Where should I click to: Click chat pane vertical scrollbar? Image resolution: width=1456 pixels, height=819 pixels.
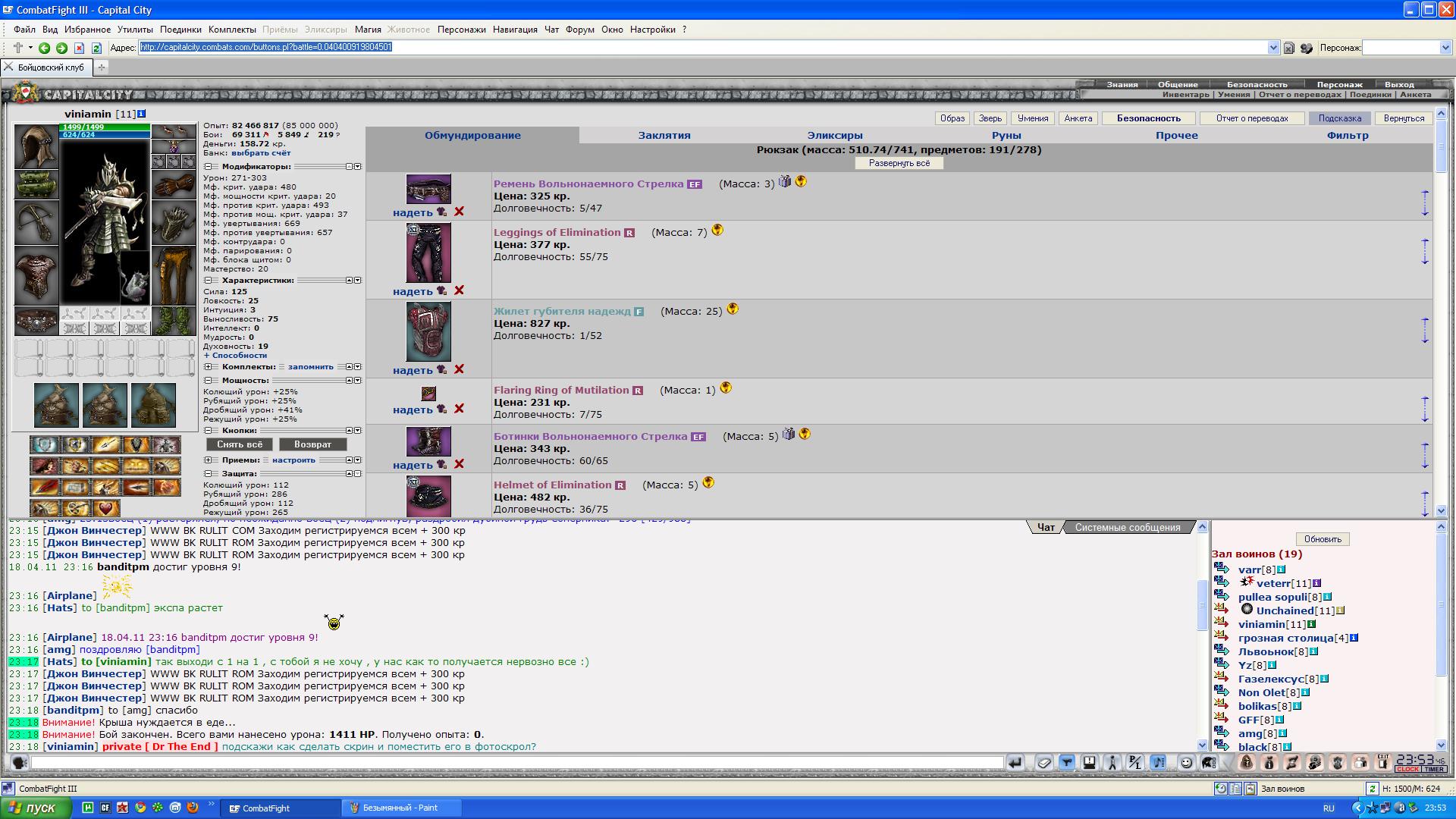(x=1202, y=635)
